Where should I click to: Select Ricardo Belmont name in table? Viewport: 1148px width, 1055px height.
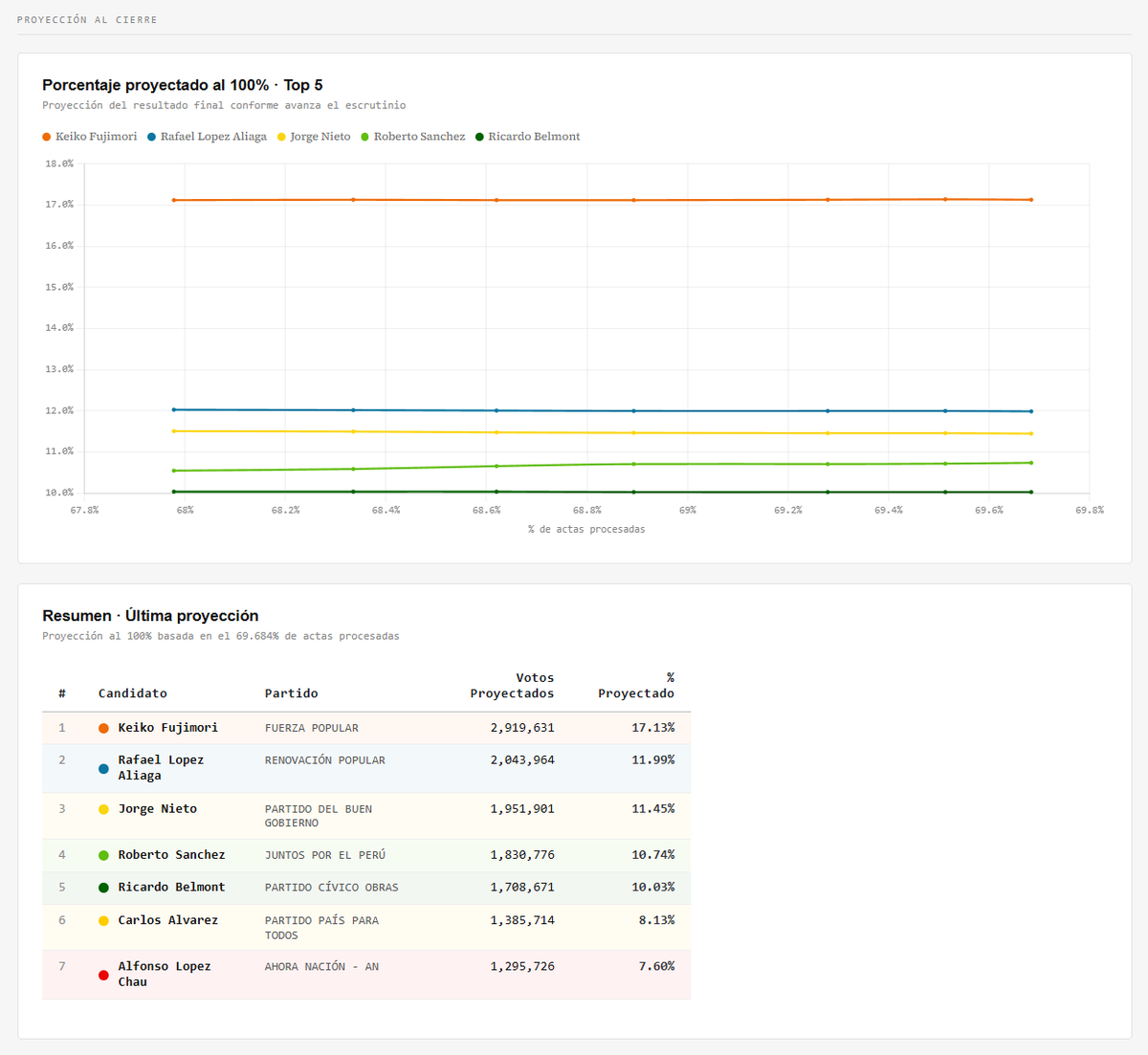pyautogui.click(x=172, y=888)
